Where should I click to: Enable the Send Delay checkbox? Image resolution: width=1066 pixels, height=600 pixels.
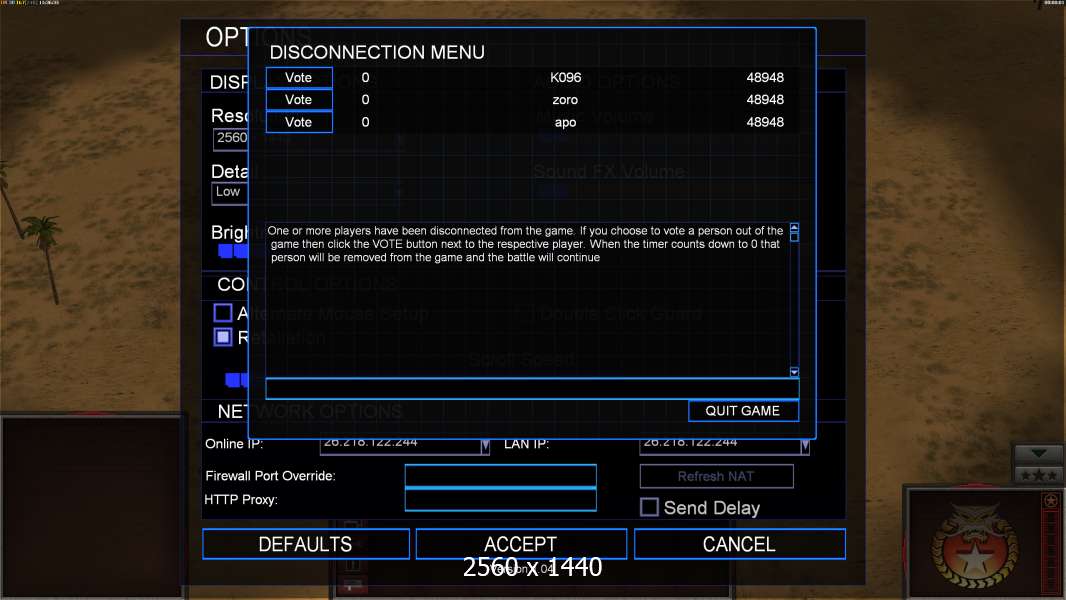tap(649, 507)
